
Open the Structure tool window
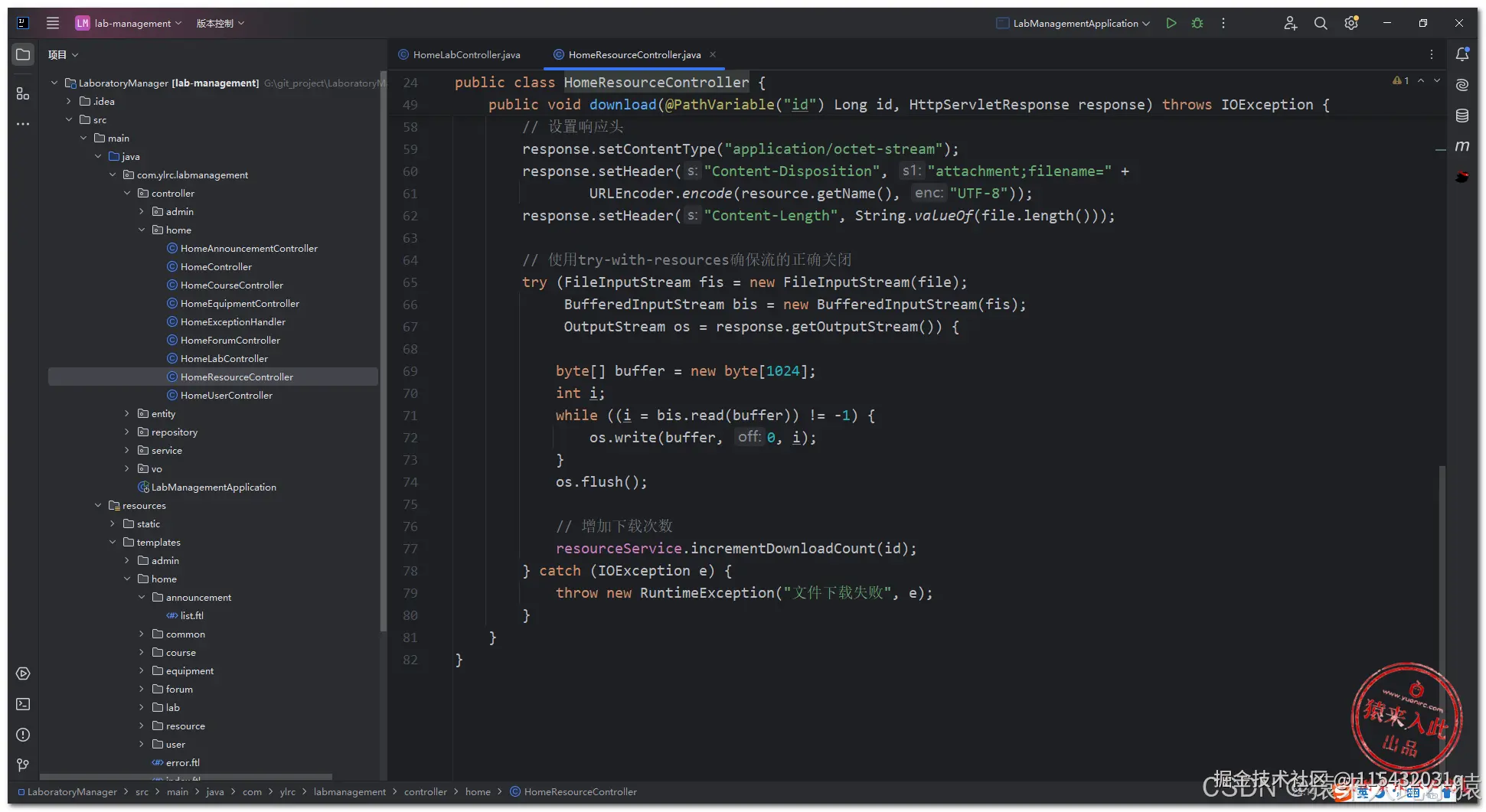pos(23,93)
